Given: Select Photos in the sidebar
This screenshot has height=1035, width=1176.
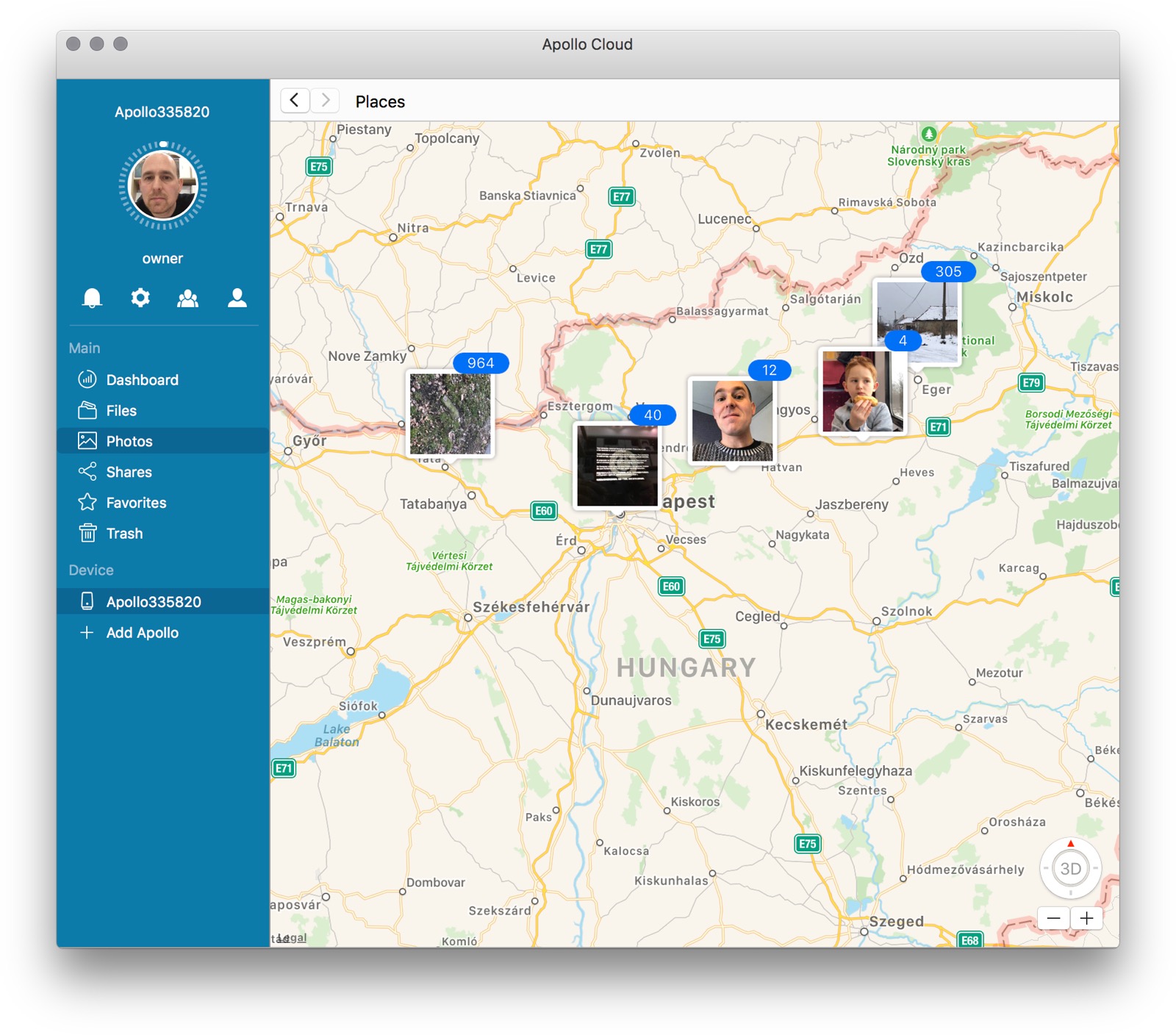Looking at the screenshot, I should (163, 441).
